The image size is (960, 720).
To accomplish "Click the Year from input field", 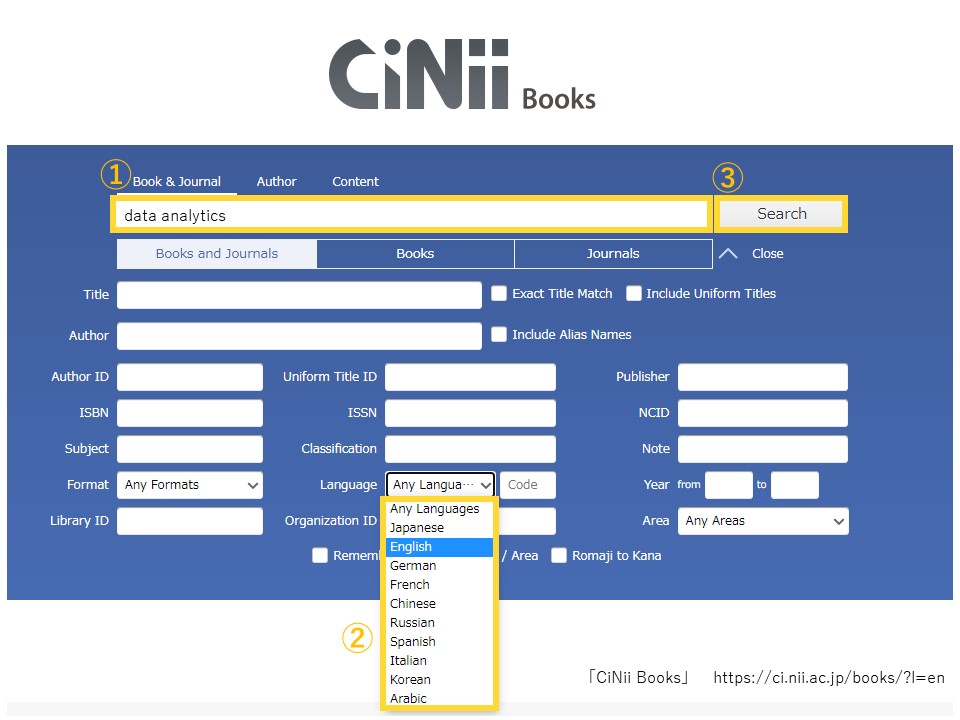I will [729, 485].
